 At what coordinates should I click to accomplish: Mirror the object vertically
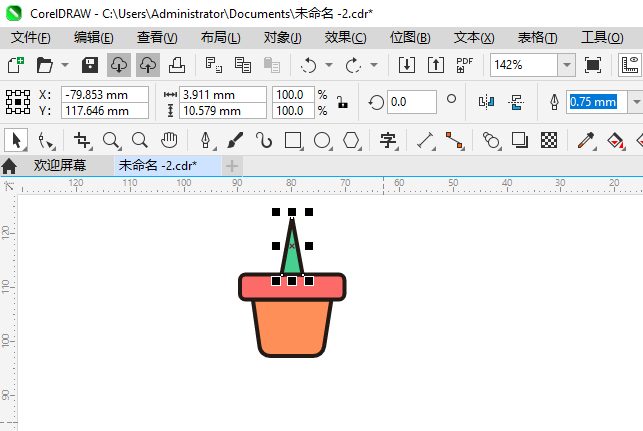click(515, 102)
